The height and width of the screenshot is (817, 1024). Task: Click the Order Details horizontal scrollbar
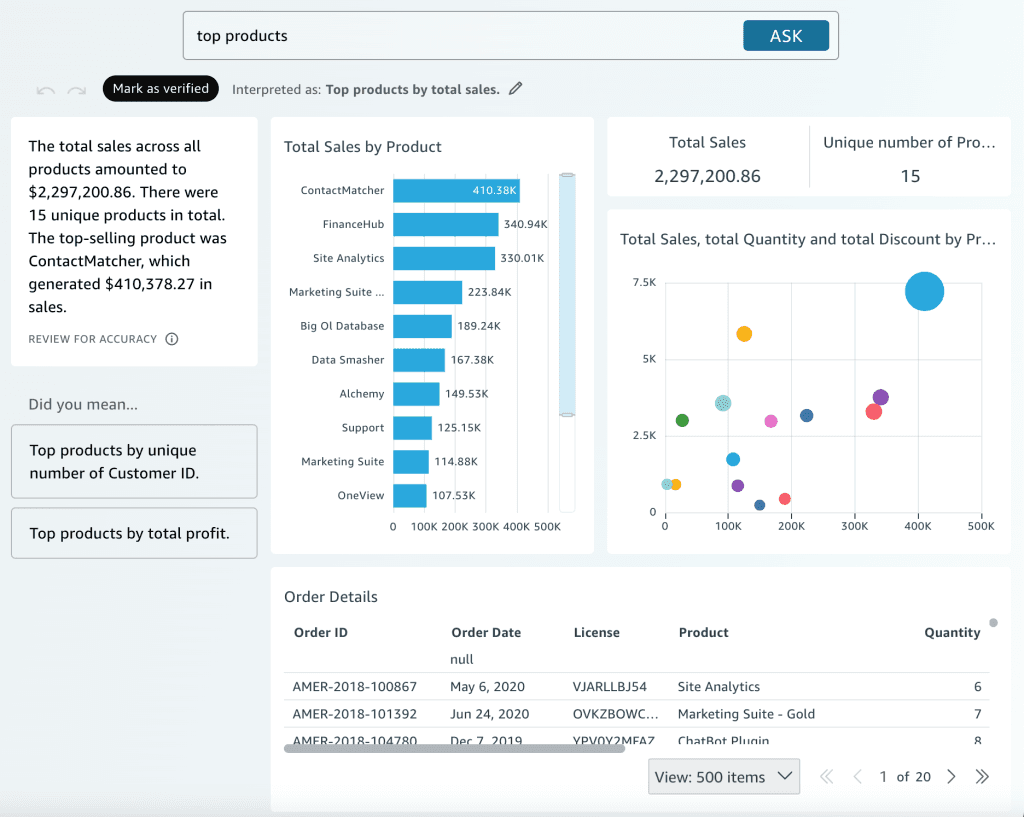455,748
